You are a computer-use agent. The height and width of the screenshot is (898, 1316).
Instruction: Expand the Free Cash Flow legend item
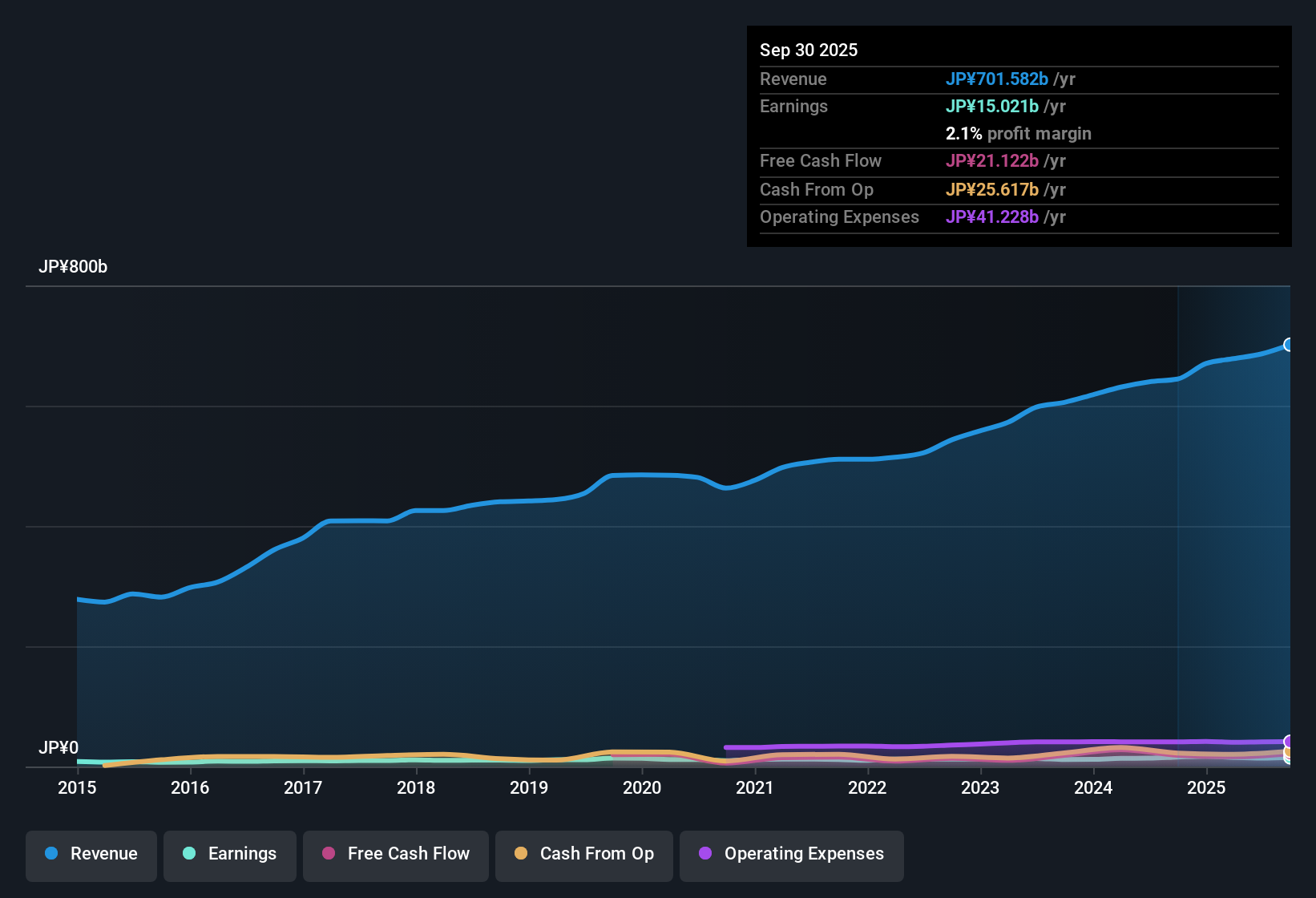pyautogui.click(x=395, y=854)
